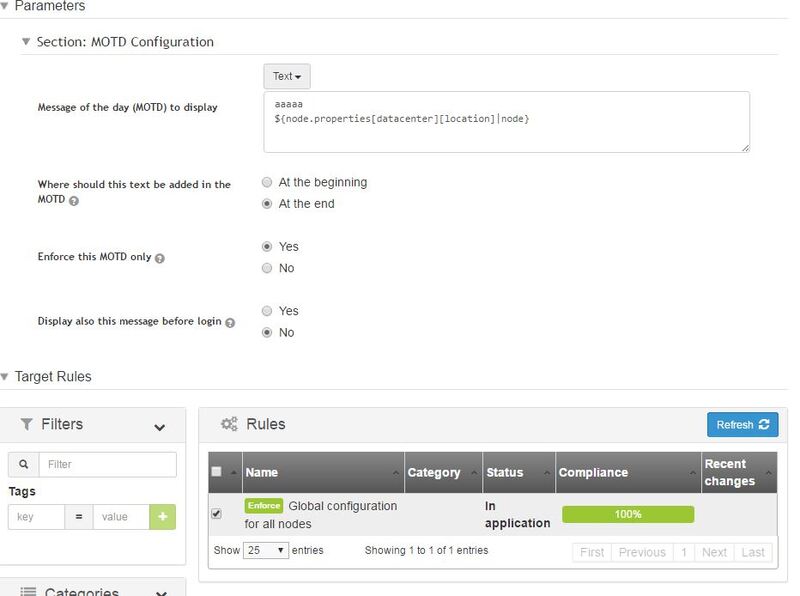
Task: Expand the Categories panel chevron
Action: (x=161, y=593)
